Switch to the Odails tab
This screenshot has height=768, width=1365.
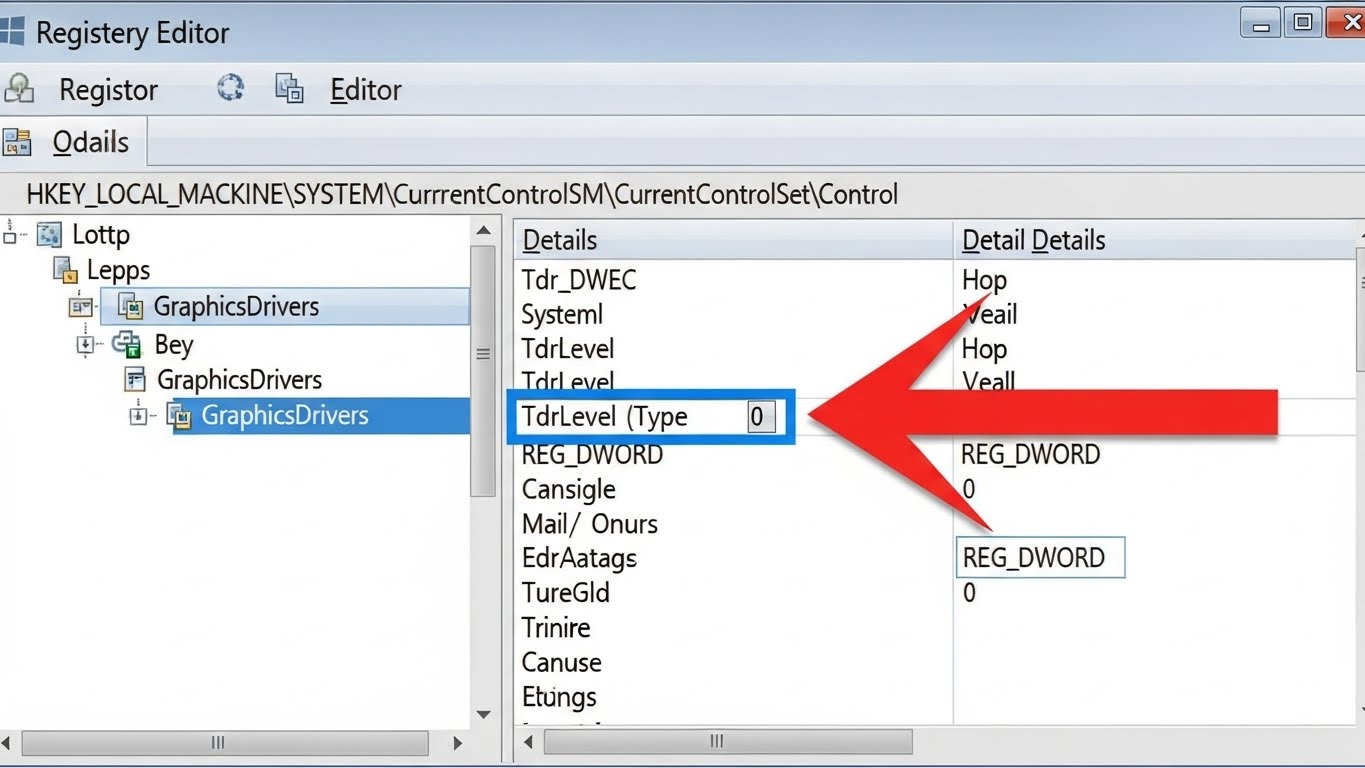click(x=90, y=142)
